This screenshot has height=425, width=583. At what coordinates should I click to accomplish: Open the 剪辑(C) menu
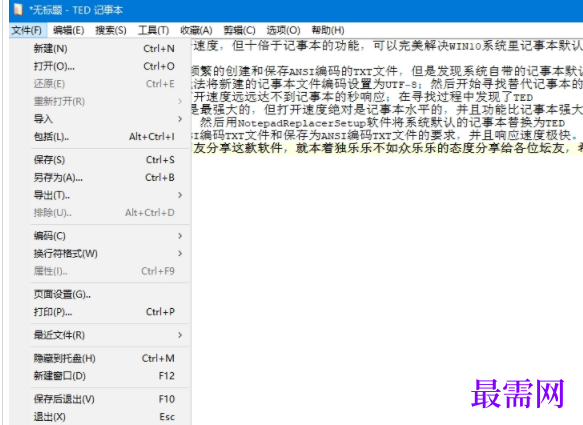239,30
